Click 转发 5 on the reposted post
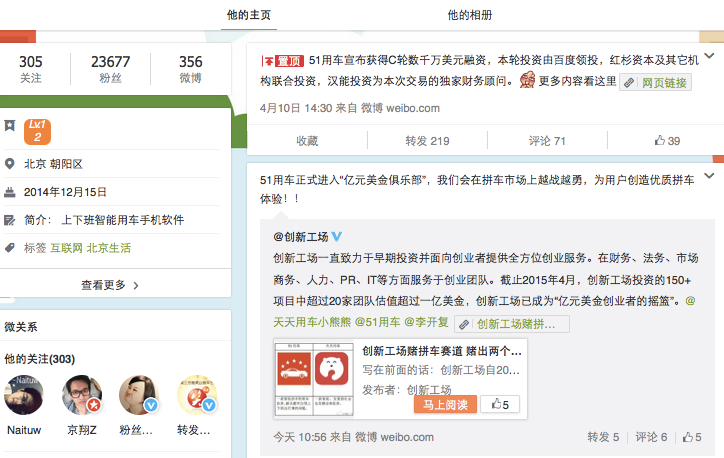 coord(603,437)
